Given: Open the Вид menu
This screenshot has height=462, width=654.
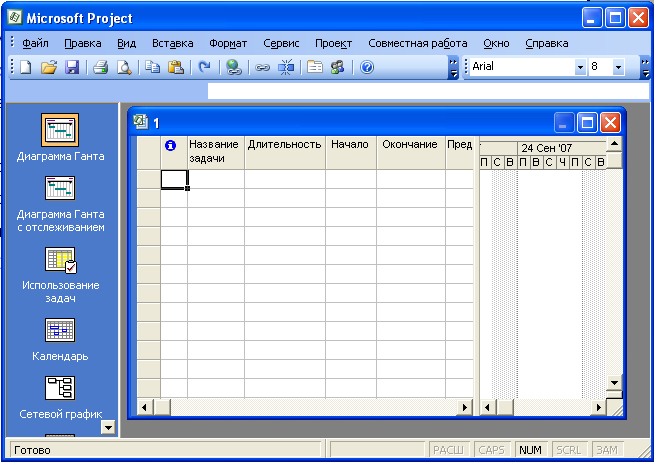Looking at the screenshot, I should point(126,43).
